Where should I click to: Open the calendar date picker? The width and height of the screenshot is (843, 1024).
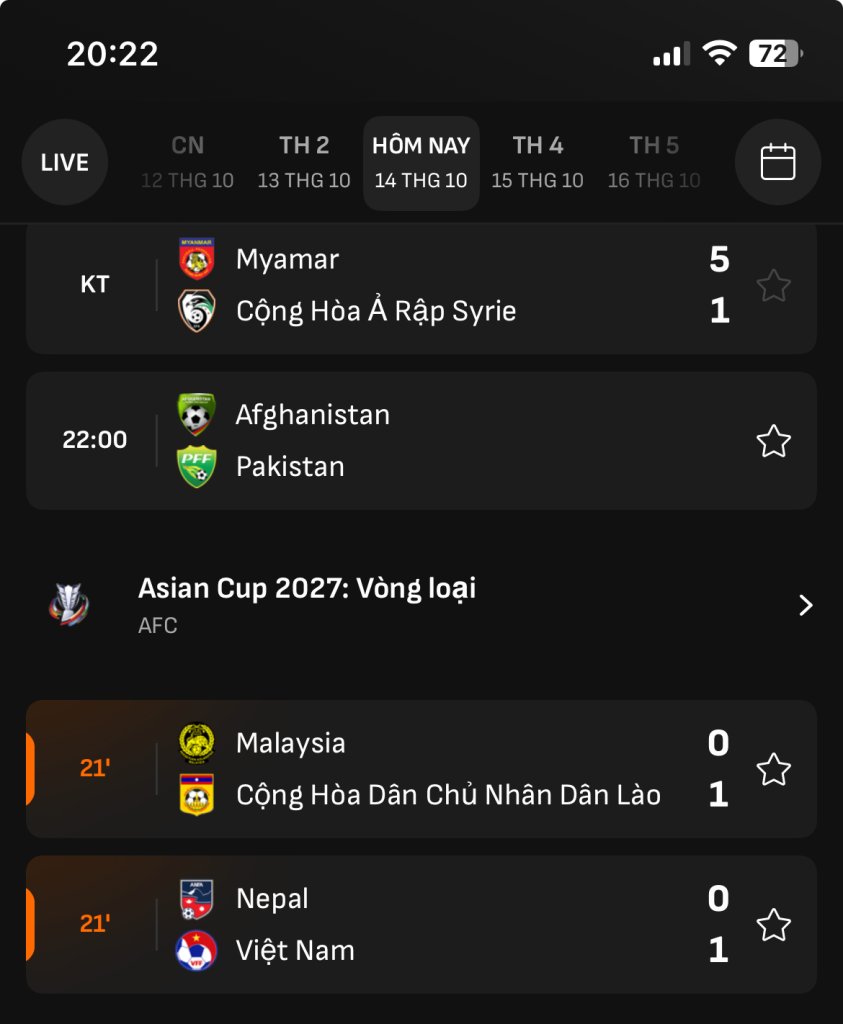click(x=777, y=162)
